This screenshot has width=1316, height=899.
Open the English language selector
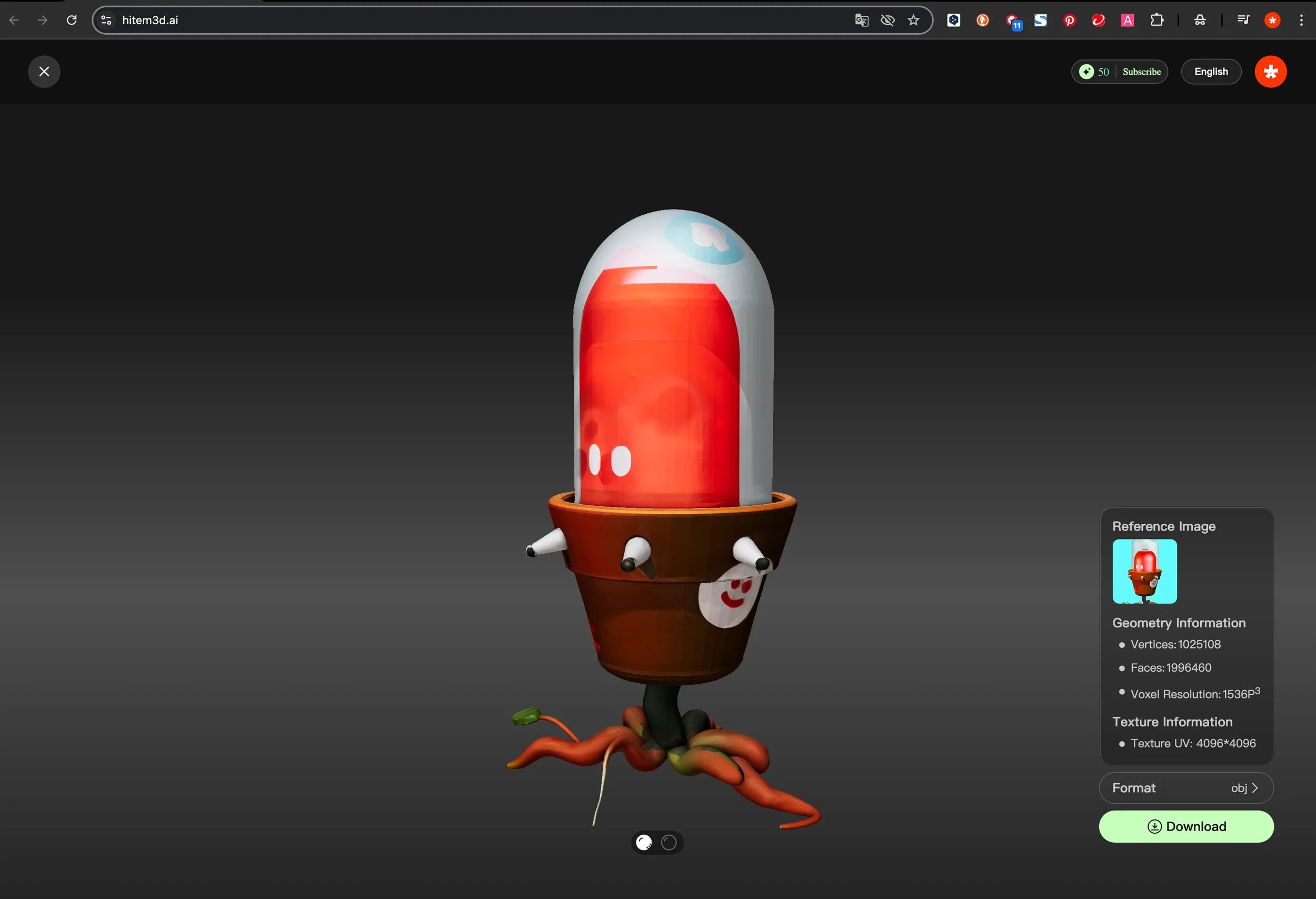pos(1211,72)
